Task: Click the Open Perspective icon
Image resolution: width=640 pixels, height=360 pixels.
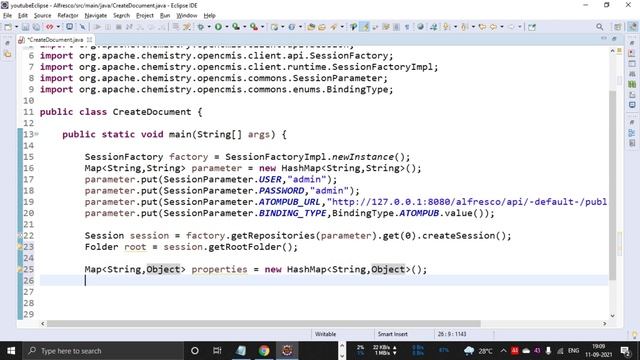Action: click(x=618, y=27)
